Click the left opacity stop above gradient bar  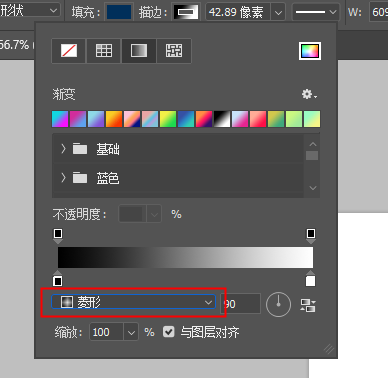58,235
